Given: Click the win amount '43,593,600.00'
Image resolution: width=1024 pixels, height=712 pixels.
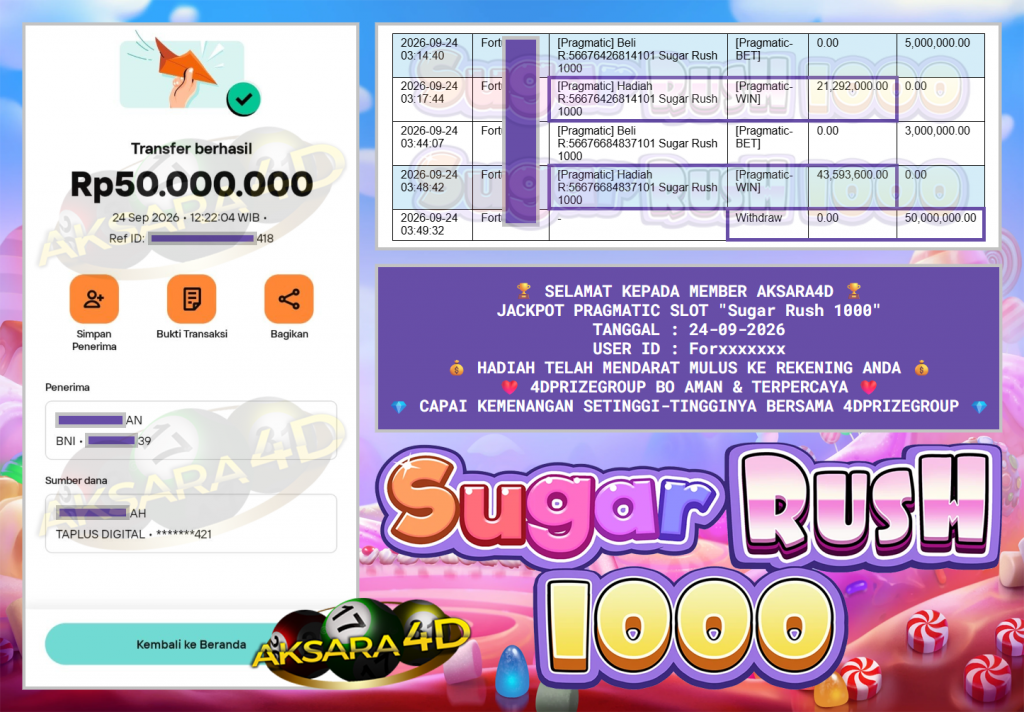Looking at the screenshot, I should 852,175.
